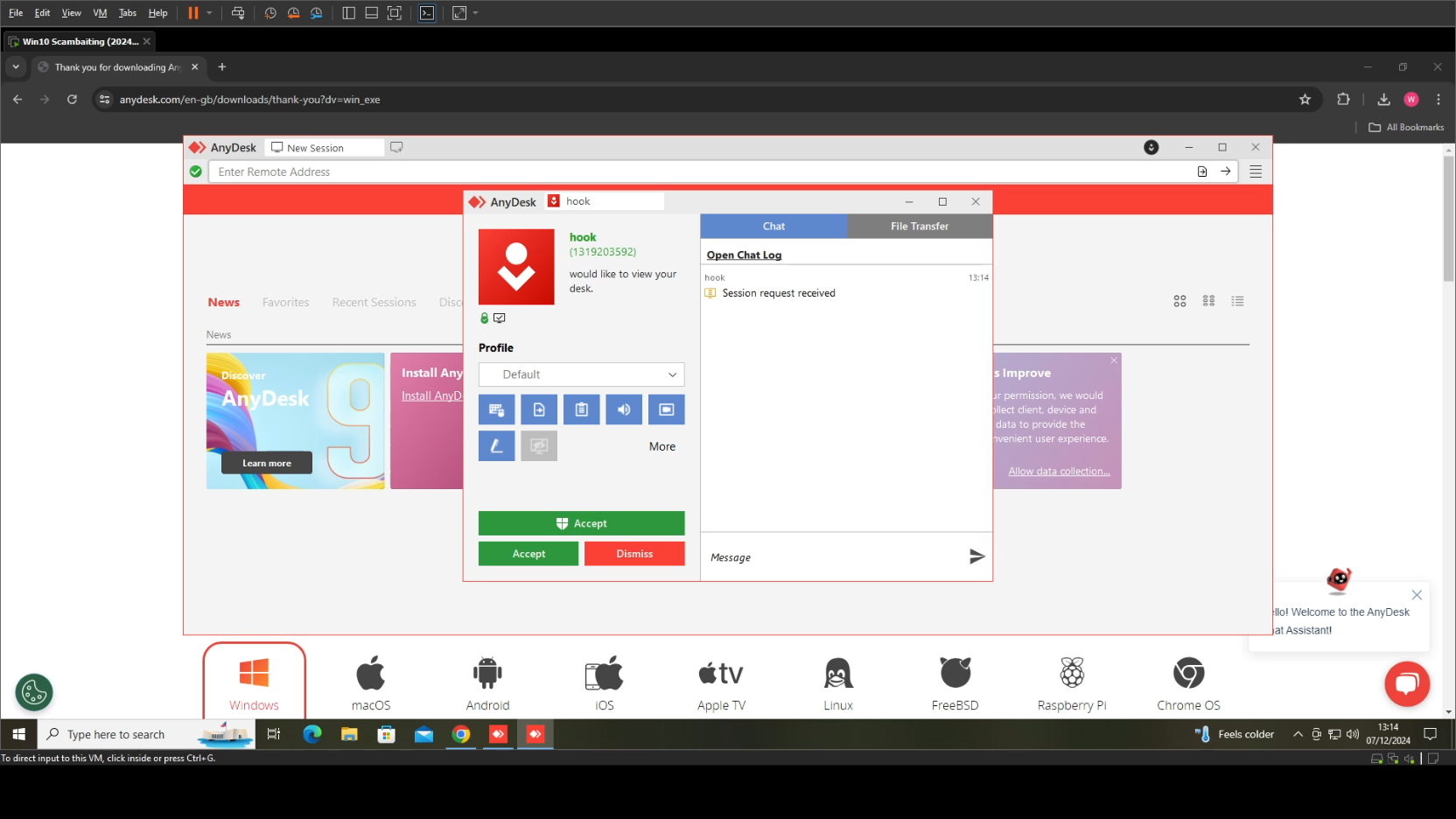Open the Profile dropdown set to Default
Screen dimensions: 1456x819
click(581, 374)
